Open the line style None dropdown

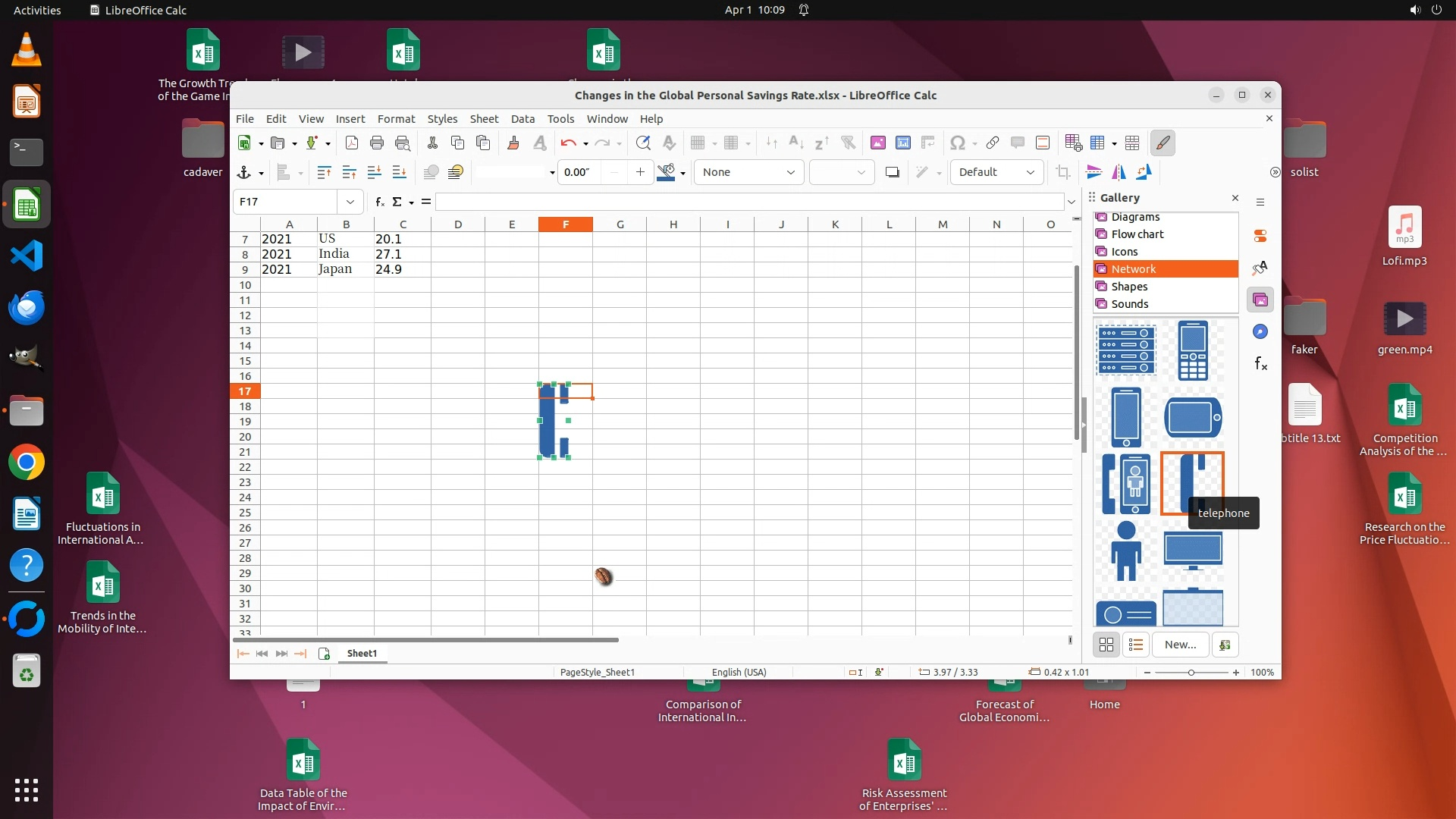pos(790,173)
